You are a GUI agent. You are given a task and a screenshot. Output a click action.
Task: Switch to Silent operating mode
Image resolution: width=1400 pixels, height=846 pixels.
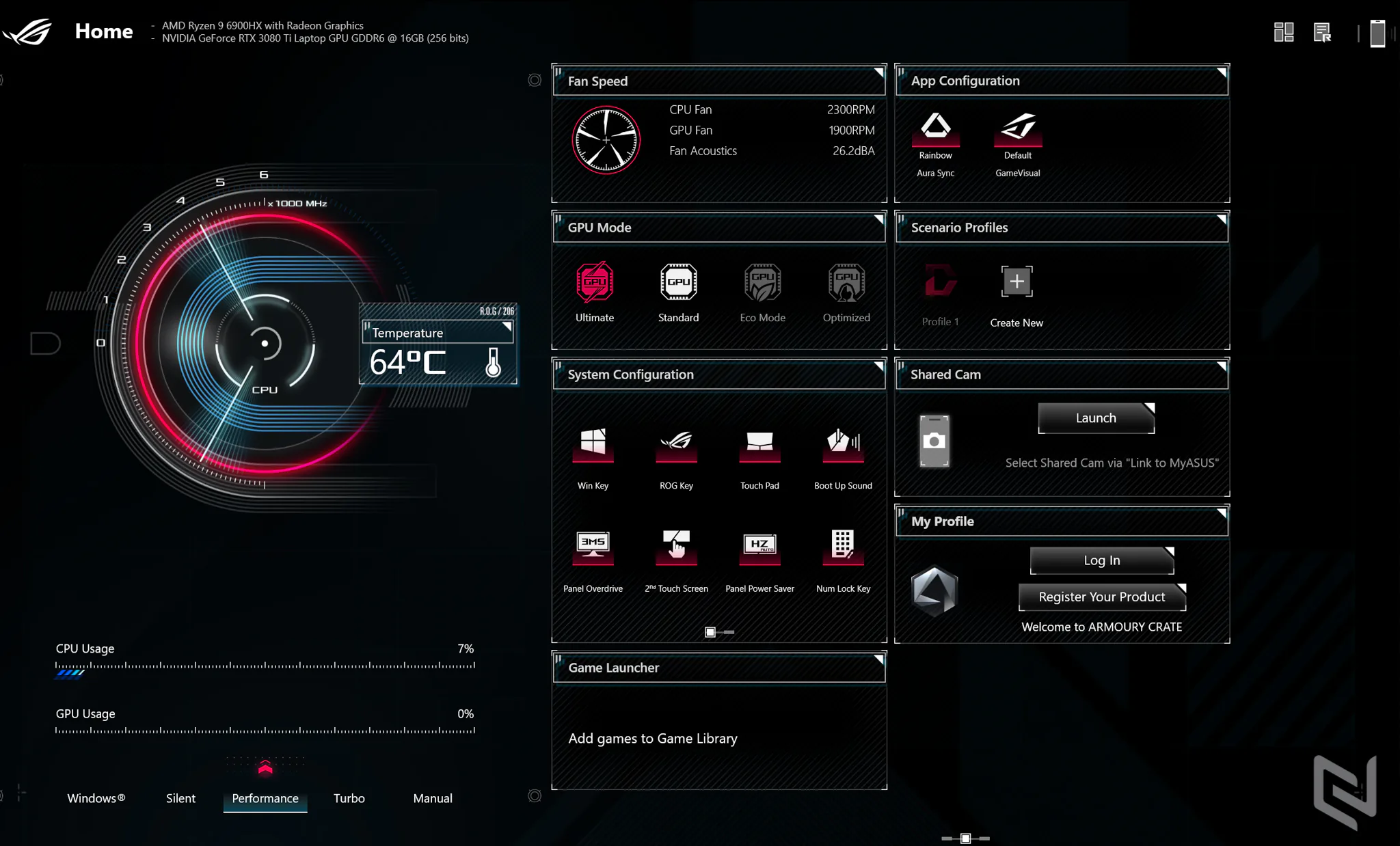180,798
